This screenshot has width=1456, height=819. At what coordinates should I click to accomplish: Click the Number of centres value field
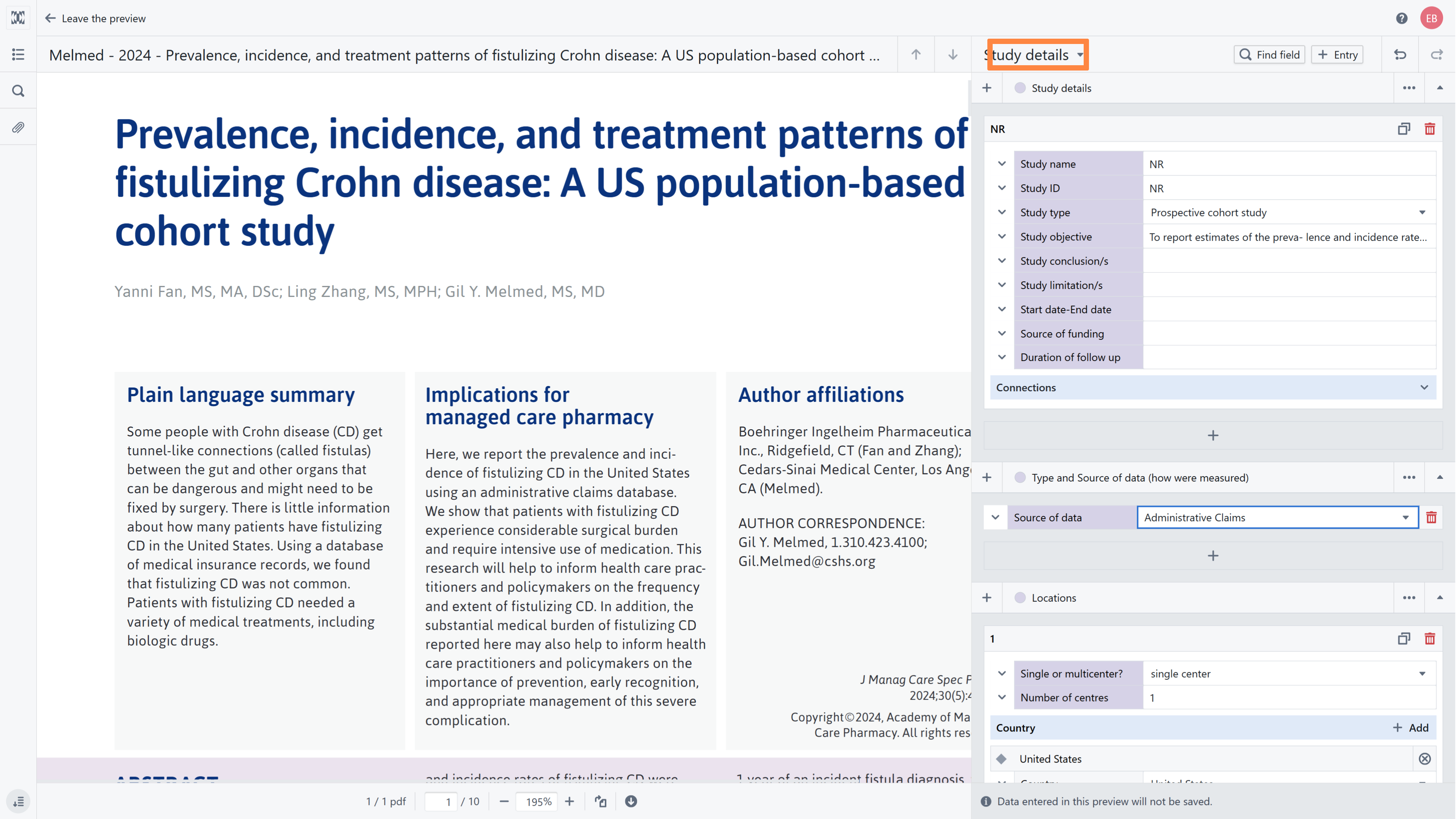1289,697
